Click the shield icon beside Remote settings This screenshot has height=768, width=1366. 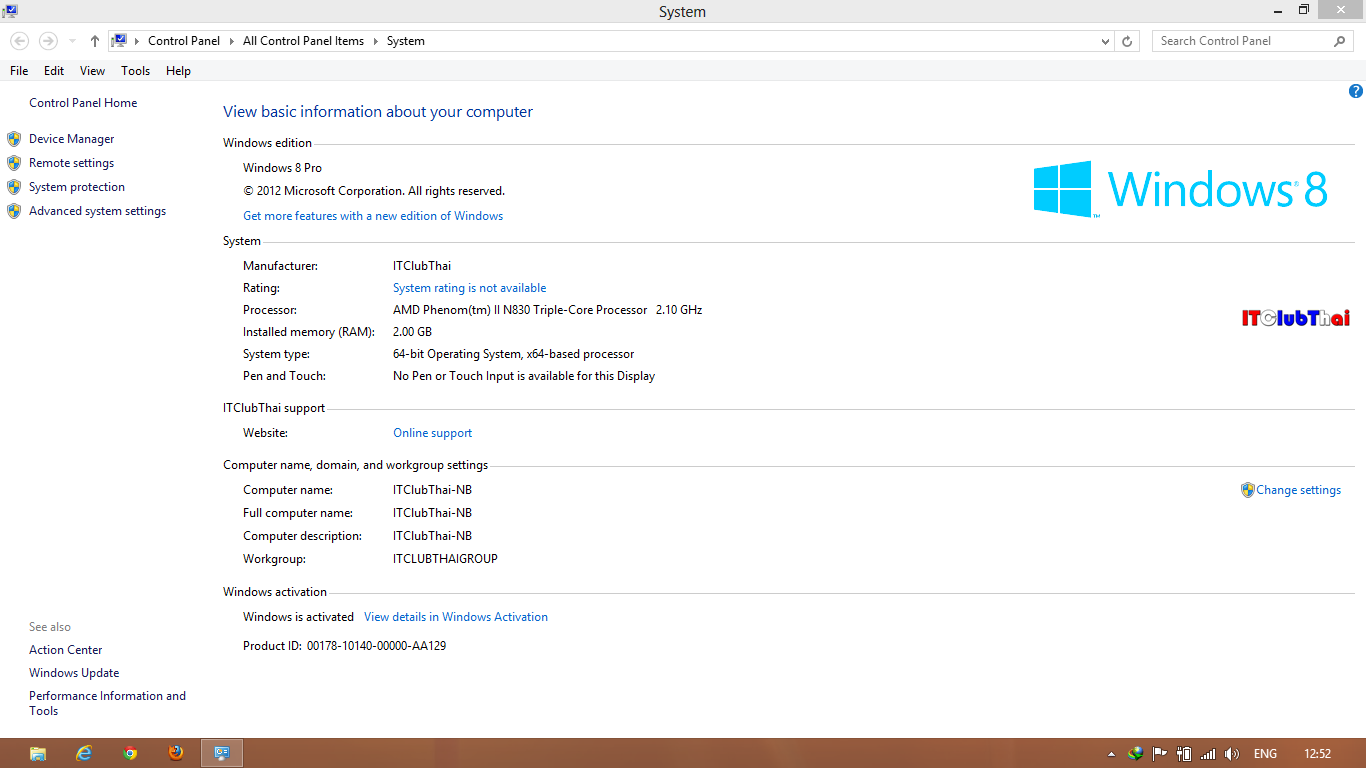point(14,163)
